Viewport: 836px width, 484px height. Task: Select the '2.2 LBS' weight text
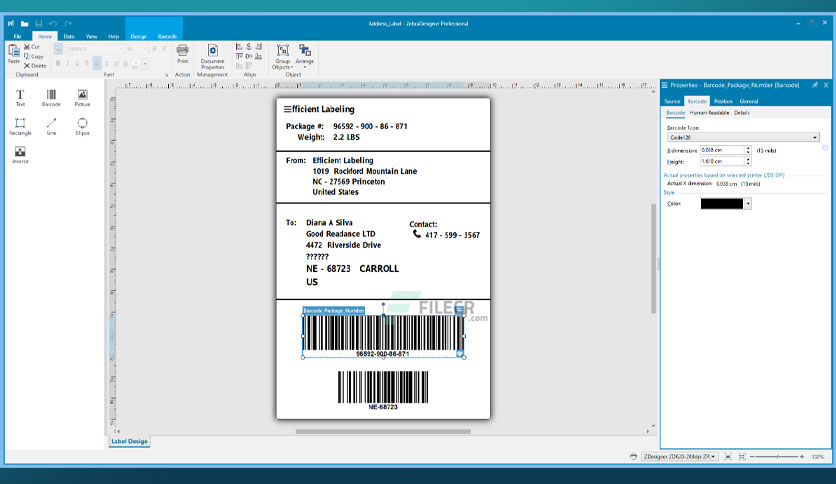(x=346, y=137)
